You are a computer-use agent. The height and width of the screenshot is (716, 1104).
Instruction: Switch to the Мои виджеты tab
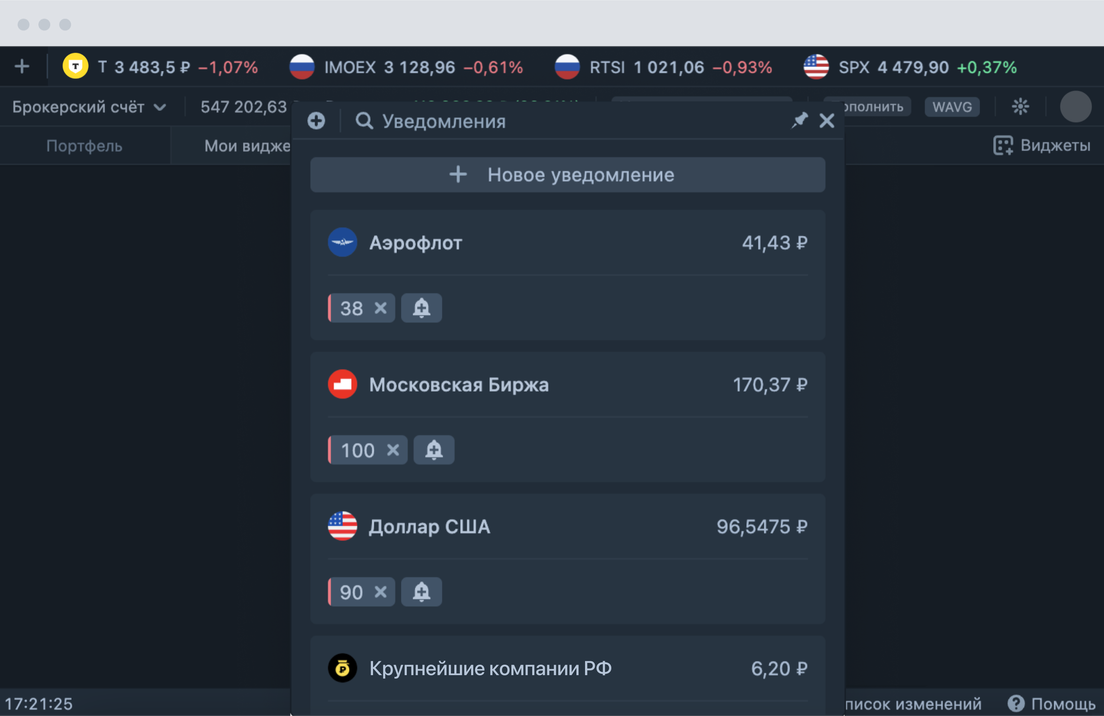(x=246, y=146)
